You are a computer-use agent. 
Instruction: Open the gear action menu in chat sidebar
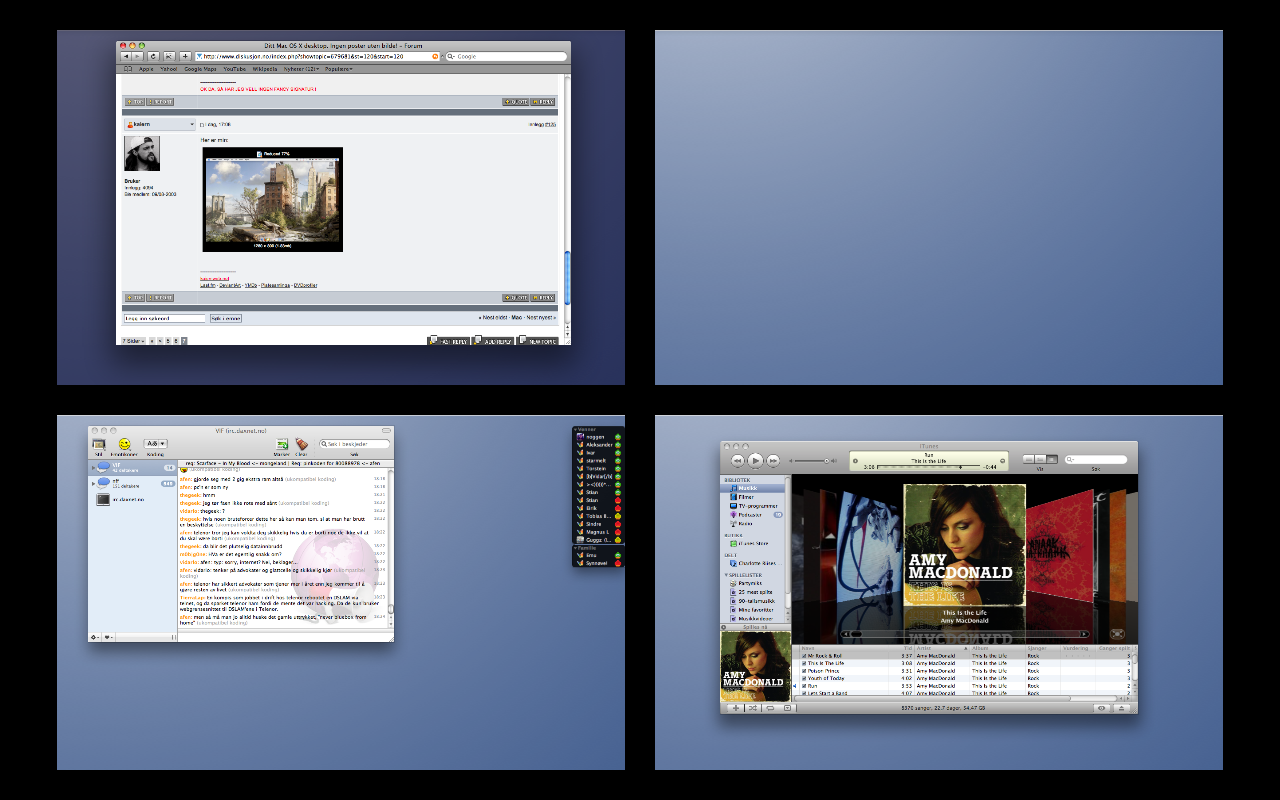[94, 637]
